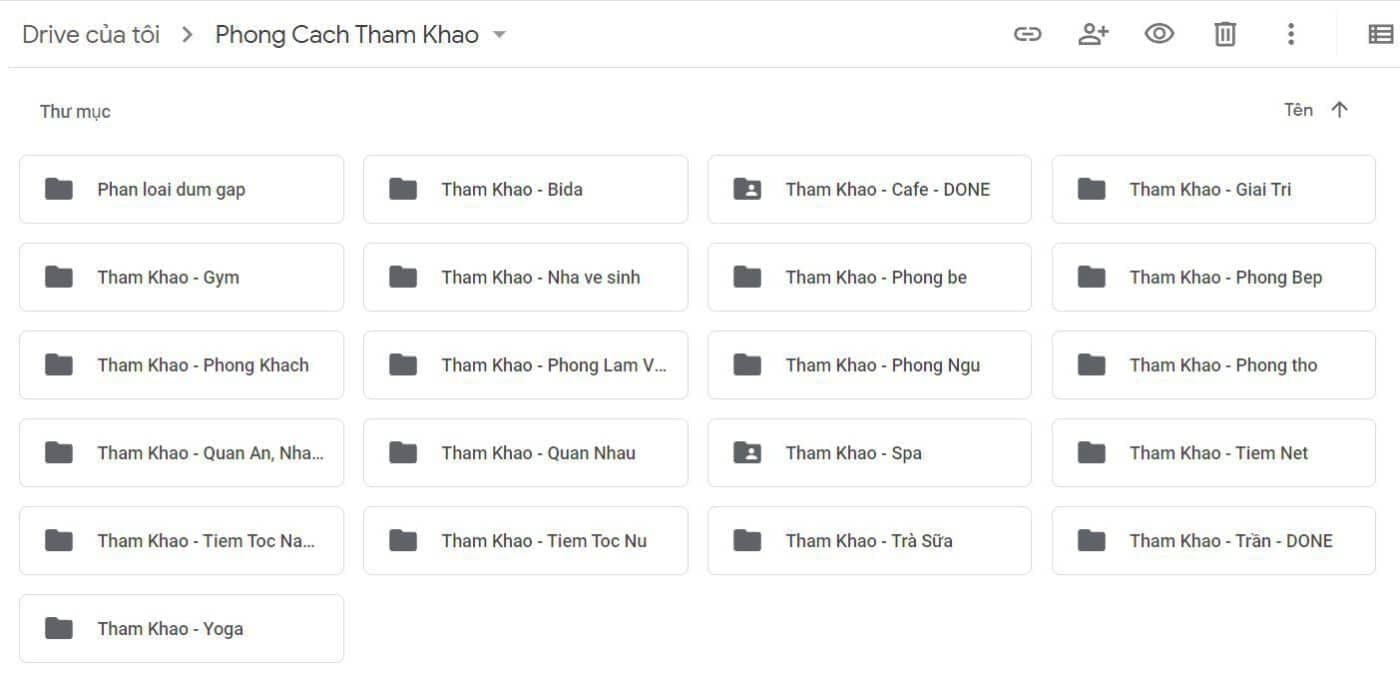Click the shared folder icon for Cafe - DONE
This screenshot has height=685, width=1400.
(747, 189)
